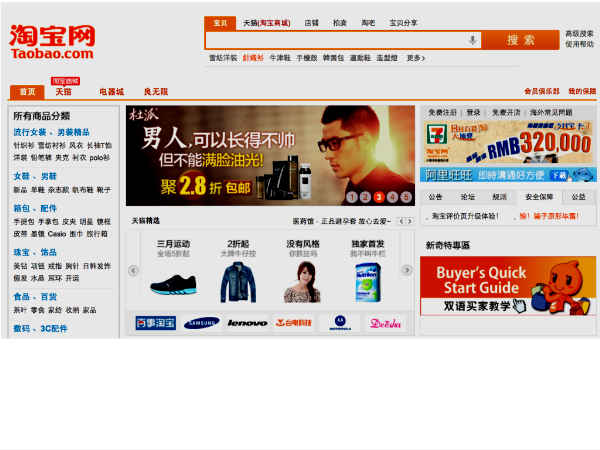The height and width of the screenshot is (450, 600).
Task: Open the Nutrilon milk powder product image
Action: pos(368,282)
